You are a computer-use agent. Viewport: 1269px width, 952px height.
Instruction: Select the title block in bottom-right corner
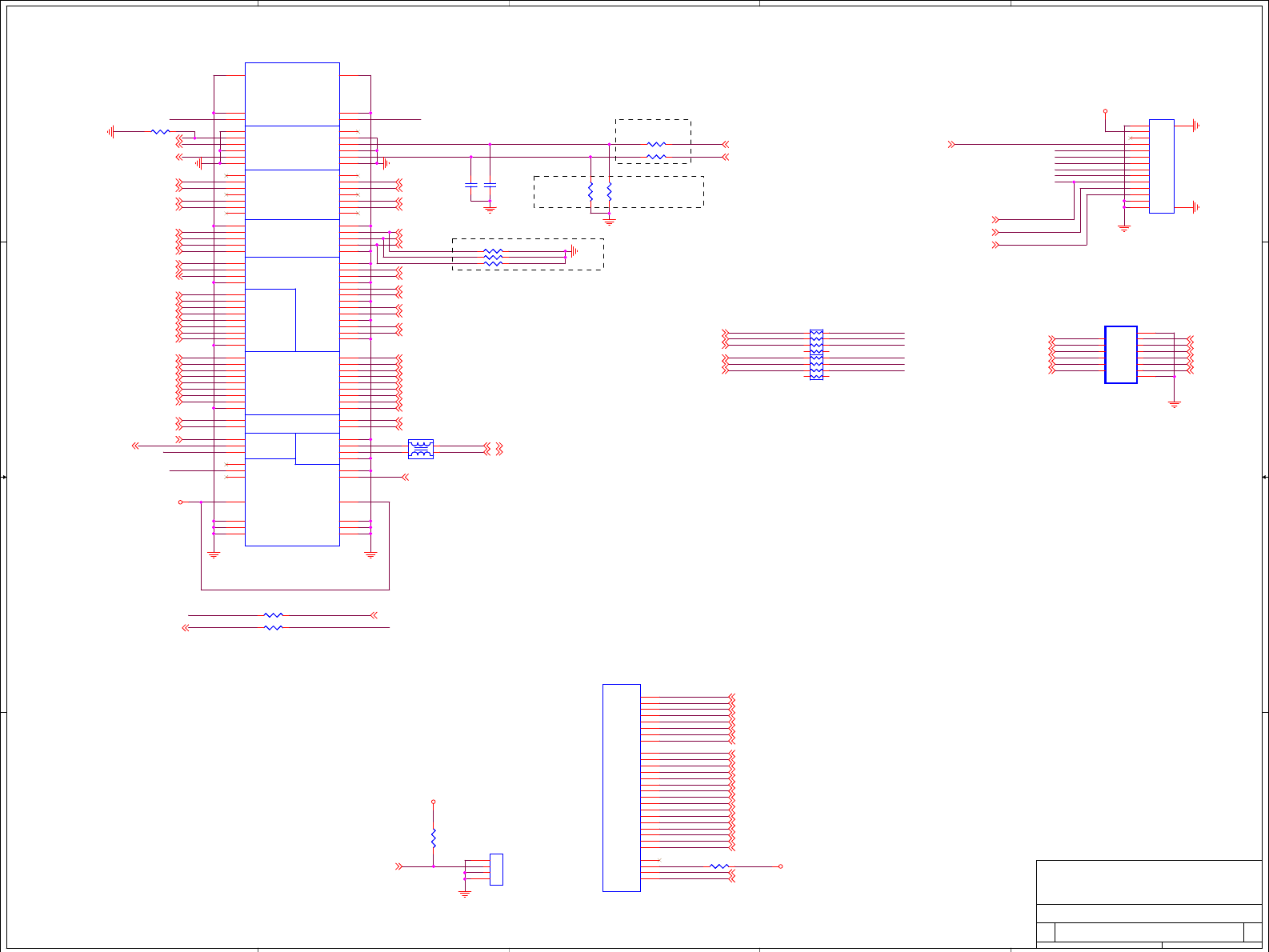[1149, 904]
